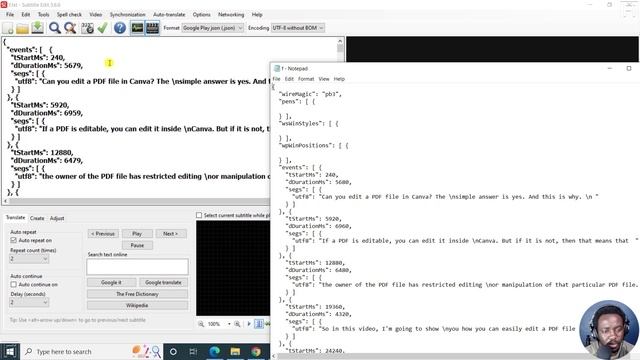Image resolution: width=640 pixels, height=360 pixels.
Task: Open the Help menu in Subtitle Edit
Action: tap(257, 15)
